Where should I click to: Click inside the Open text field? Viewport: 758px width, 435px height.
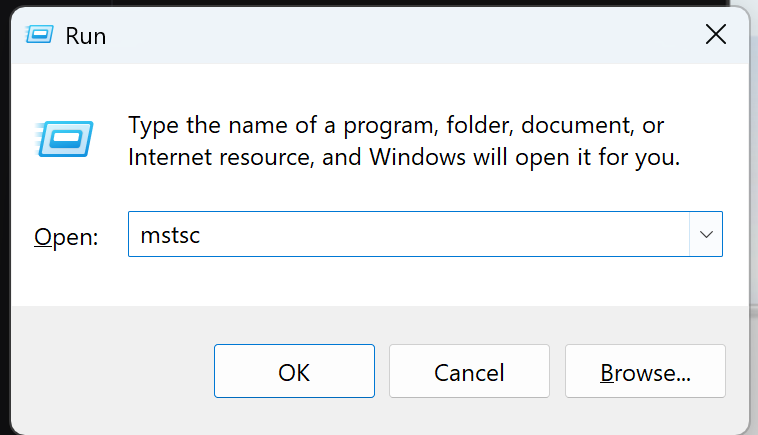408,234
